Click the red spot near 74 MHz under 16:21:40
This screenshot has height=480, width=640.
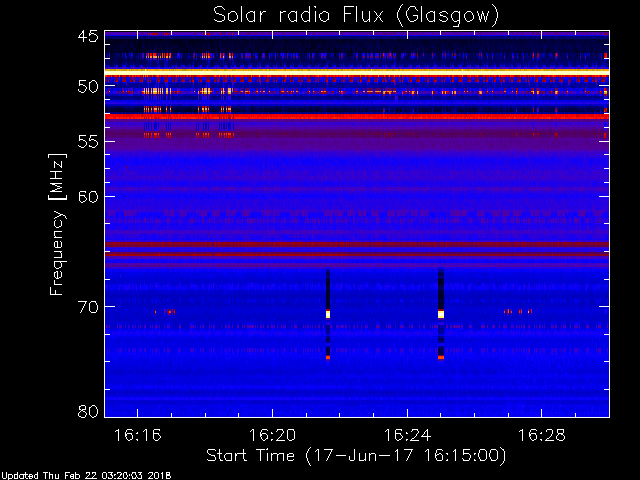[x=328, y=358]
